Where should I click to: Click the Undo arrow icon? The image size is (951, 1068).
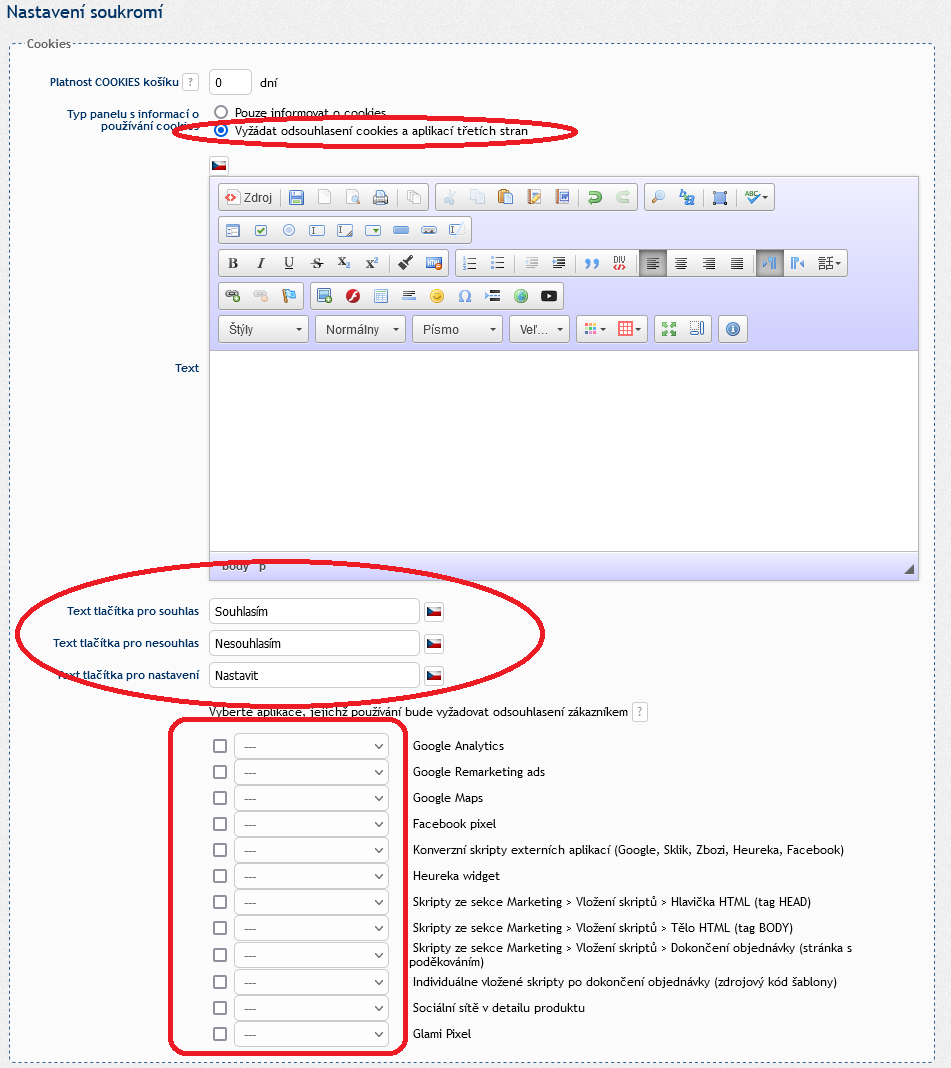pyautogui.click(x=595, y=198)
